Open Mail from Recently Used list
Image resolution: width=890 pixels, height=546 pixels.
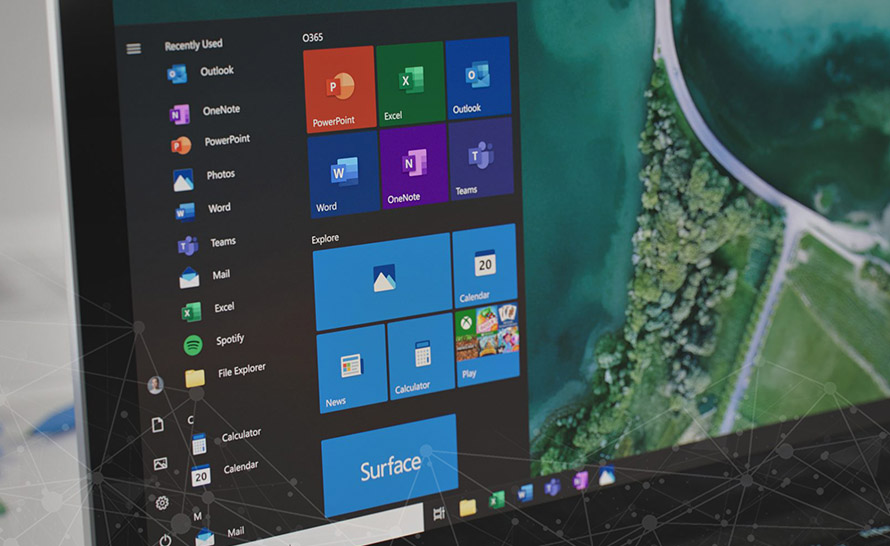(x=205, y=277)
